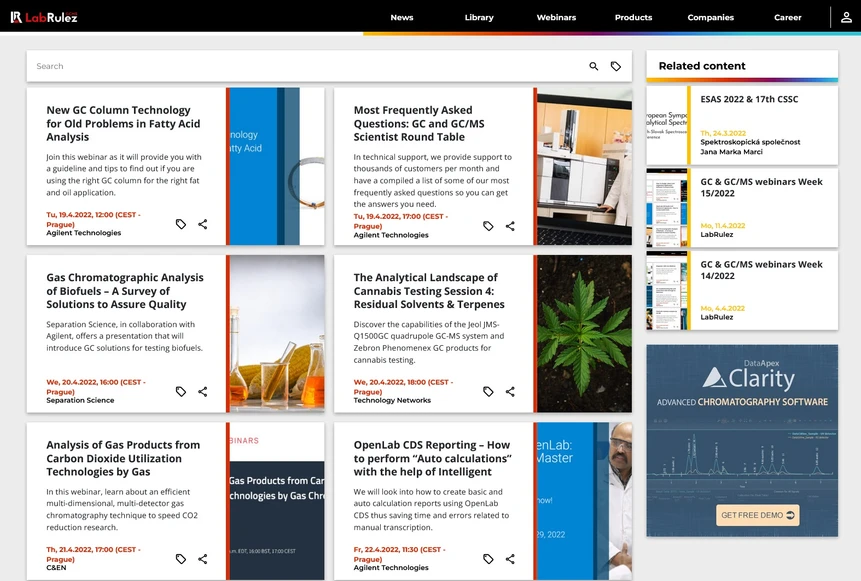This screenshot has height=581, width=861.
Task: Share the OpenLab CDS Reporting webinar
Action: (x=510, y=559)
